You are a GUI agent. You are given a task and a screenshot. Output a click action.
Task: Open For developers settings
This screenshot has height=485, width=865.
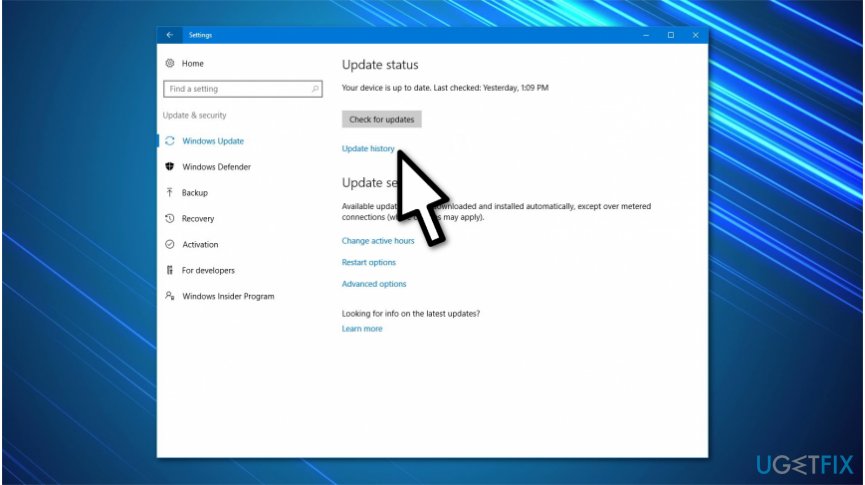tap(208, 270)
